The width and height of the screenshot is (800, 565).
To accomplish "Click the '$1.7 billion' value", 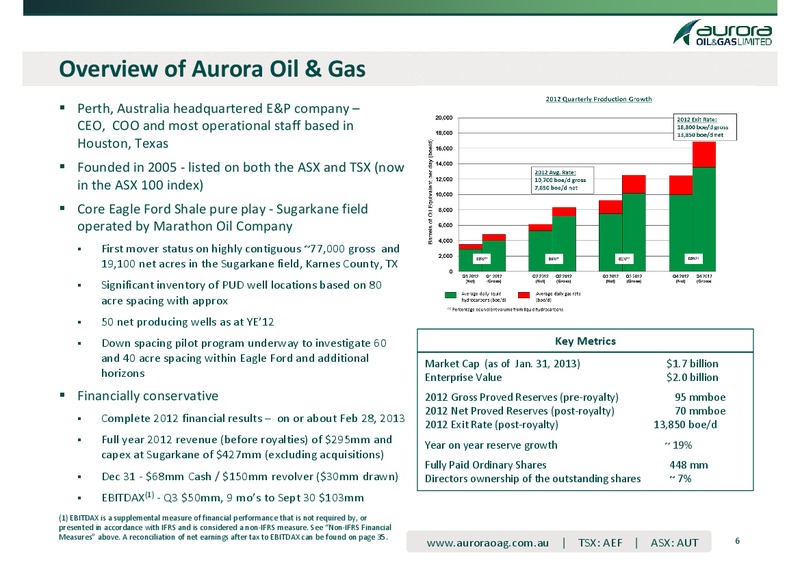I will [x=692, y=363].
